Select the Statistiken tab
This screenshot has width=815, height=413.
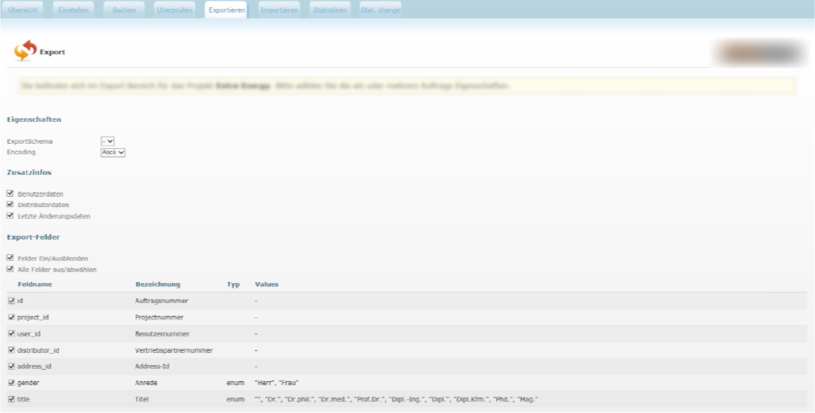(330, 9)
